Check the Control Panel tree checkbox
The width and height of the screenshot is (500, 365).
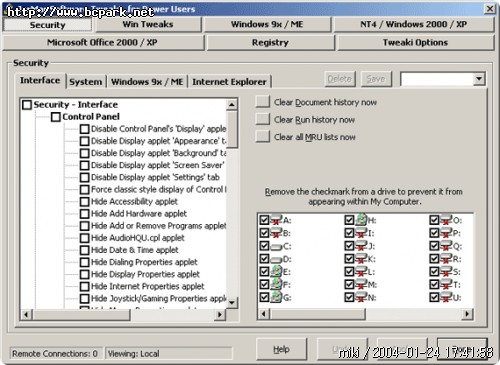(x=56, y=117)
